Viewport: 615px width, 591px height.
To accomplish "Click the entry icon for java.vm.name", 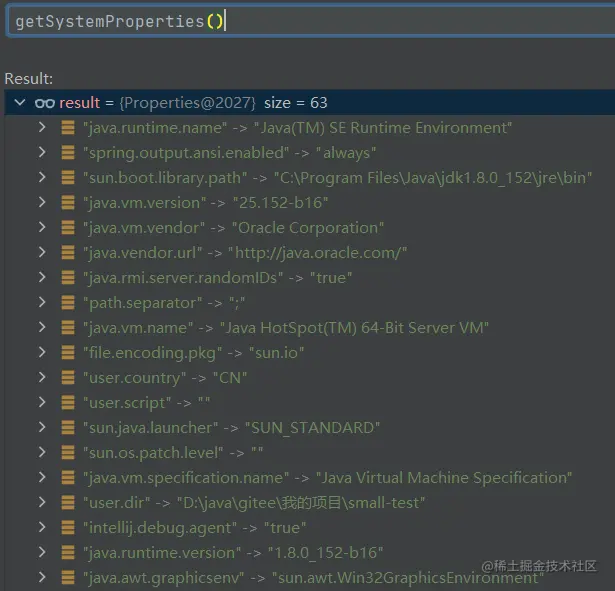I will coord(68,328).
